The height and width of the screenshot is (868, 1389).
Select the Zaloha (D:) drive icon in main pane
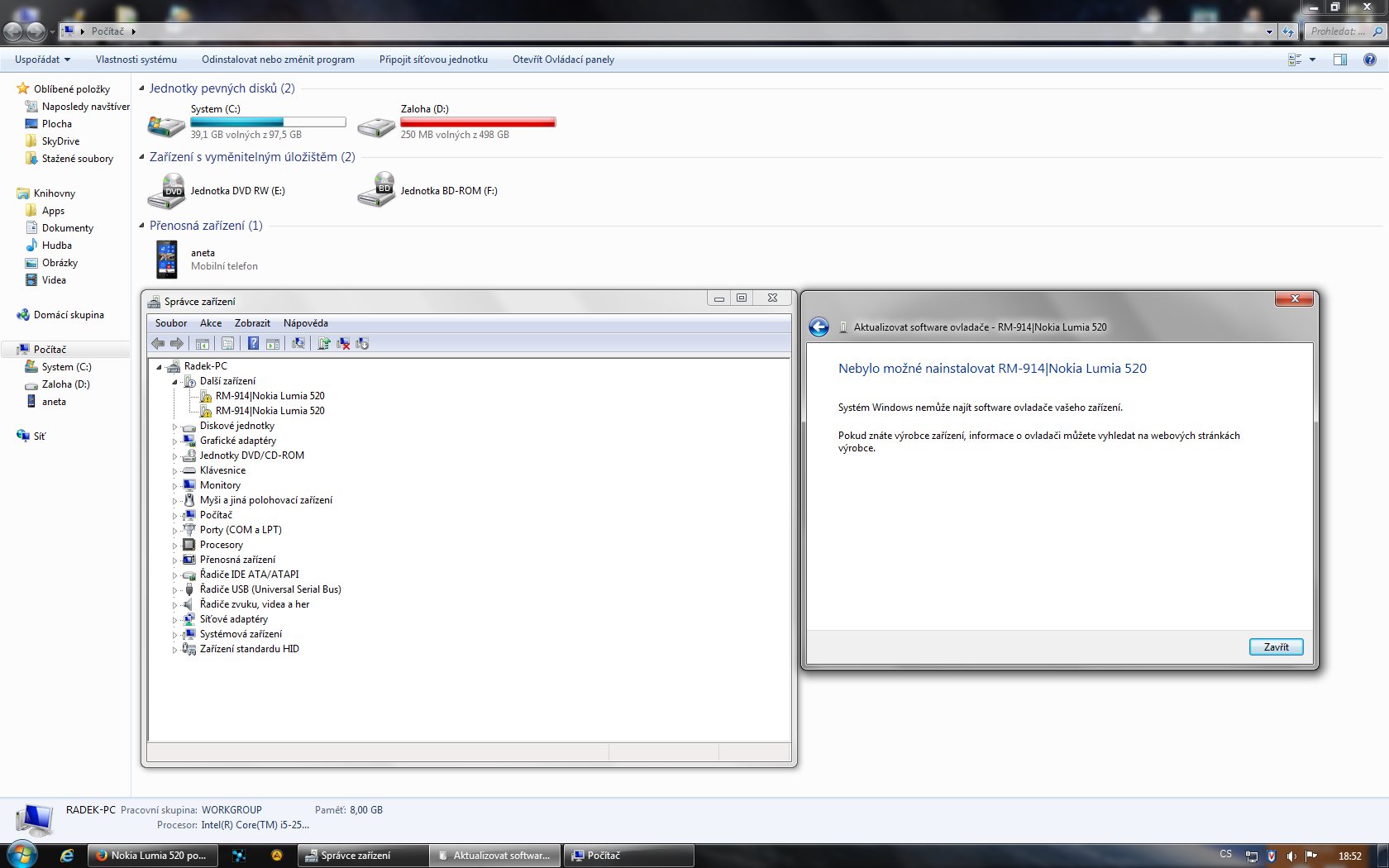click(376, 126)
